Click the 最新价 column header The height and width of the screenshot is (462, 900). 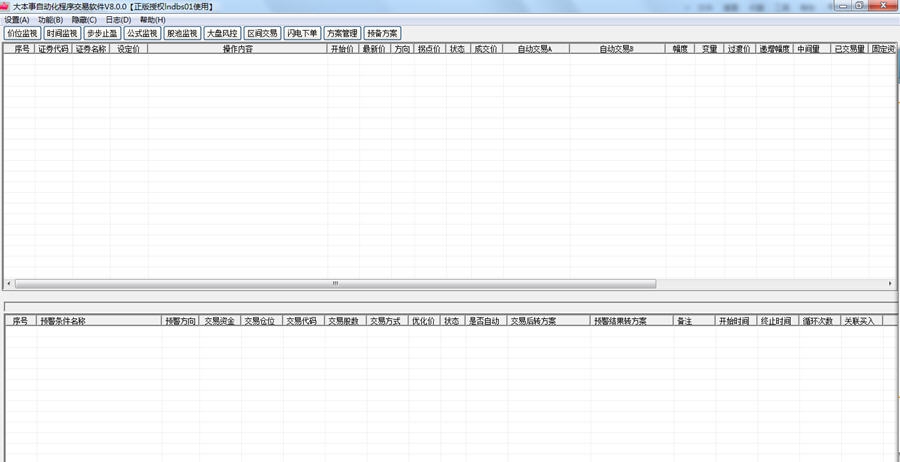(x=375, y=49)
